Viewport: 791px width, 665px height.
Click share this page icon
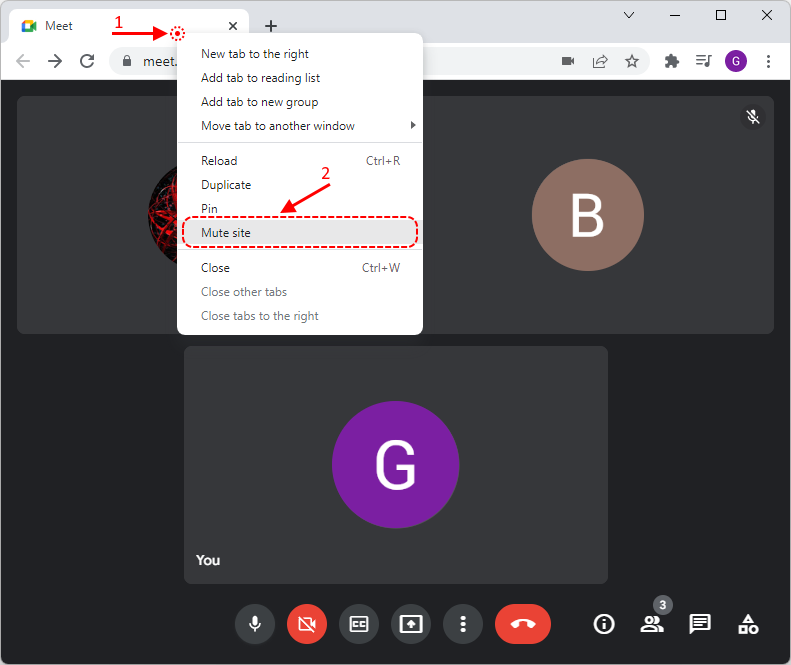[x=600, y=61]
